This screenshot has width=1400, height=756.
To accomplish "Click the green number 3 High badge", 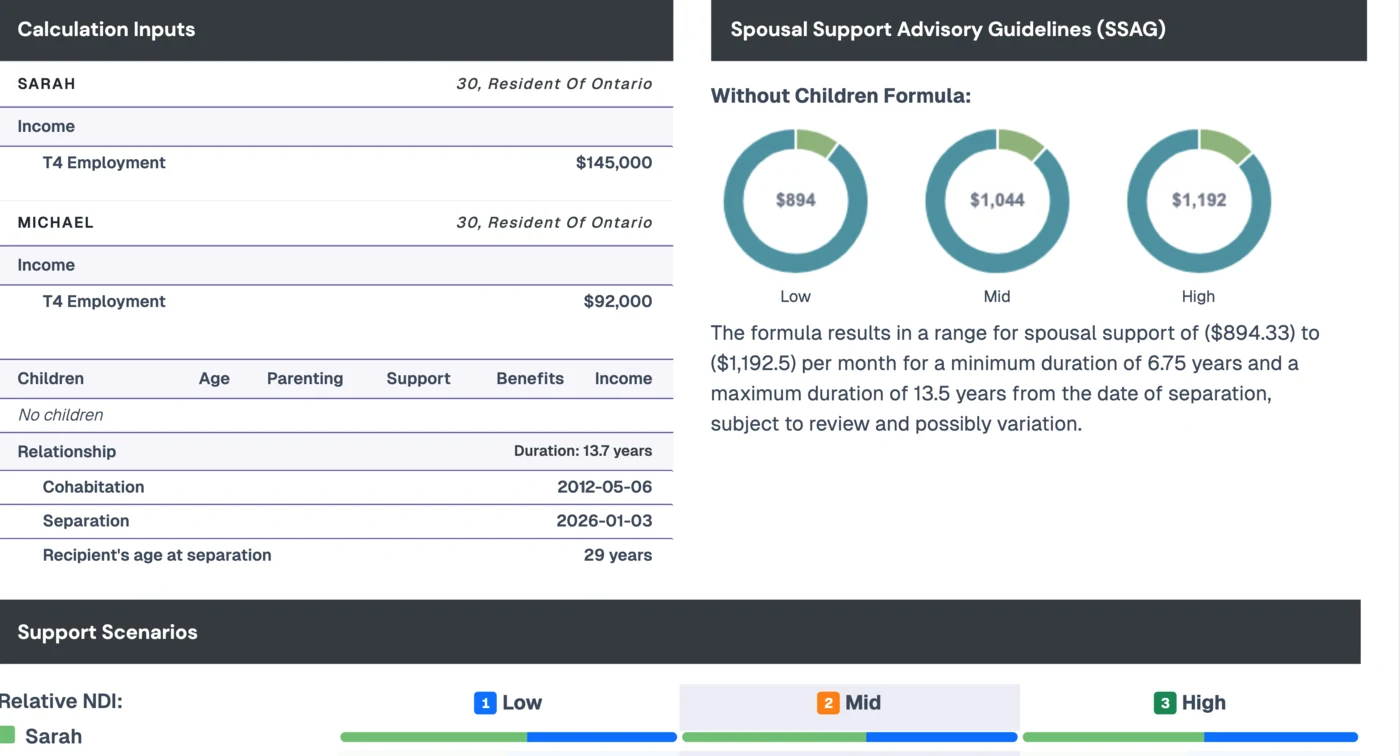I will click(1165, 703).
